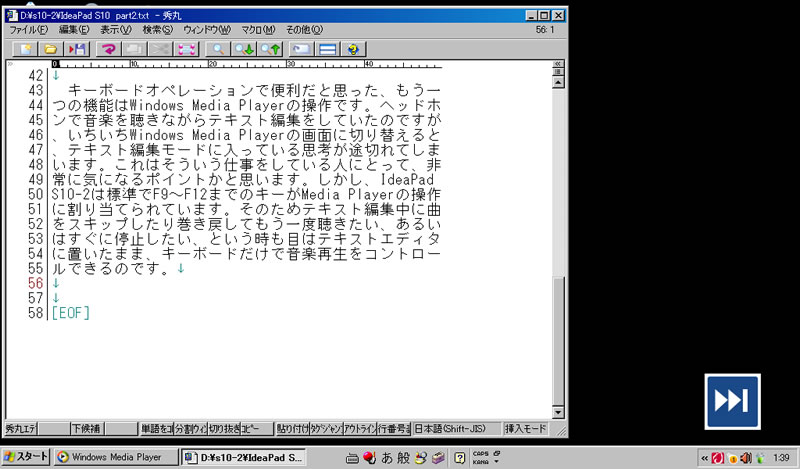Toggle the CAPS KANA indicator in the language bar

coord(481,457)
